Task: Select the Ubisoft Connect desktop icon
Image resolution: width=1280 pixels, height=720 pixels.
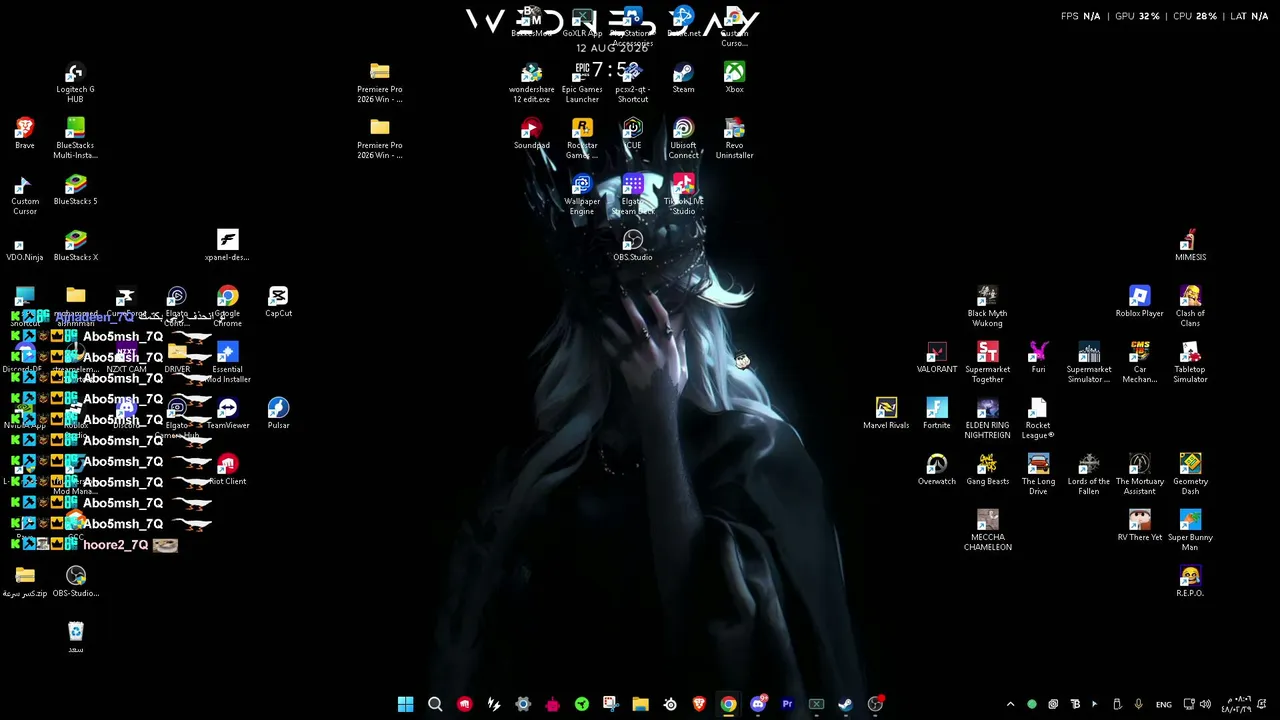Action: coord(683,139)
